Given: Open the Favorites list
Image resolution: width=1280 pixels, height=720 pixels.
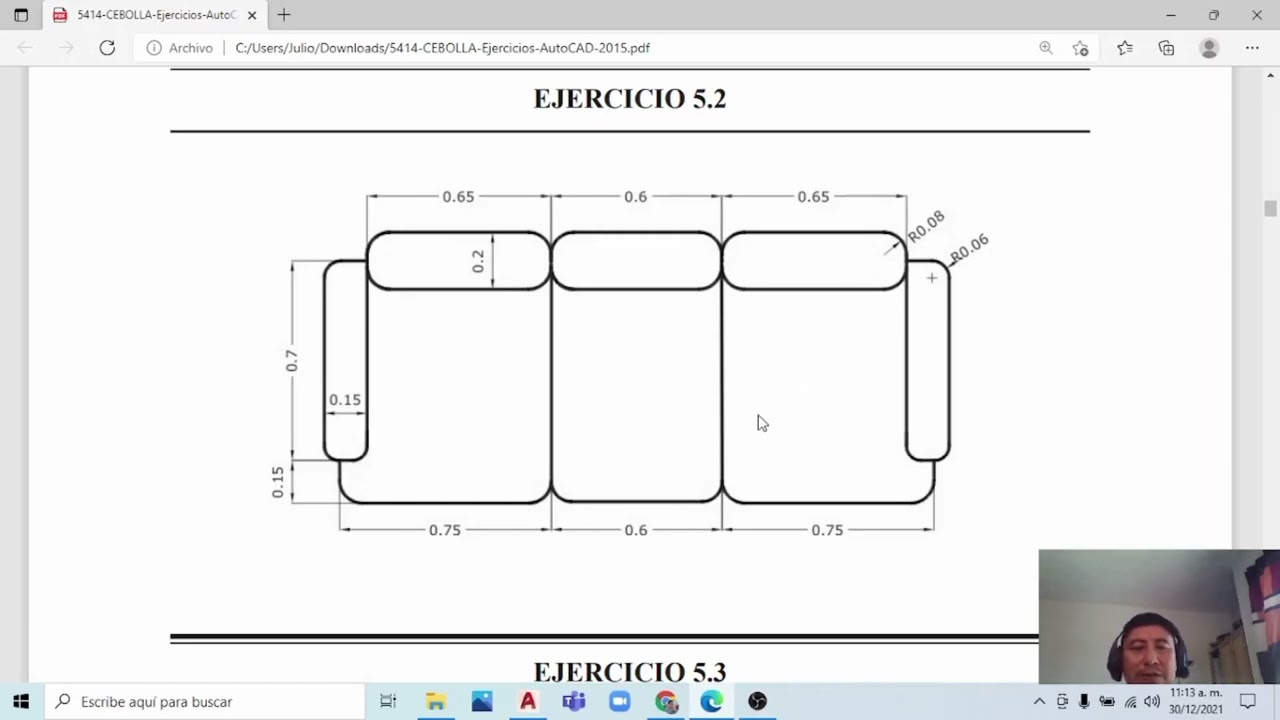Looking at the screenshot, I should coord(1125,48).
